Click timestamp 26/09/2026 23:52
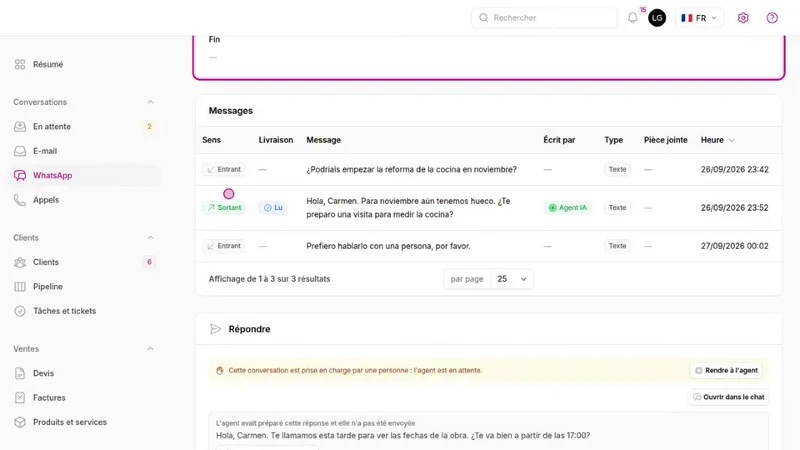This screenshot has height=450, width=800. pos(735,208)
